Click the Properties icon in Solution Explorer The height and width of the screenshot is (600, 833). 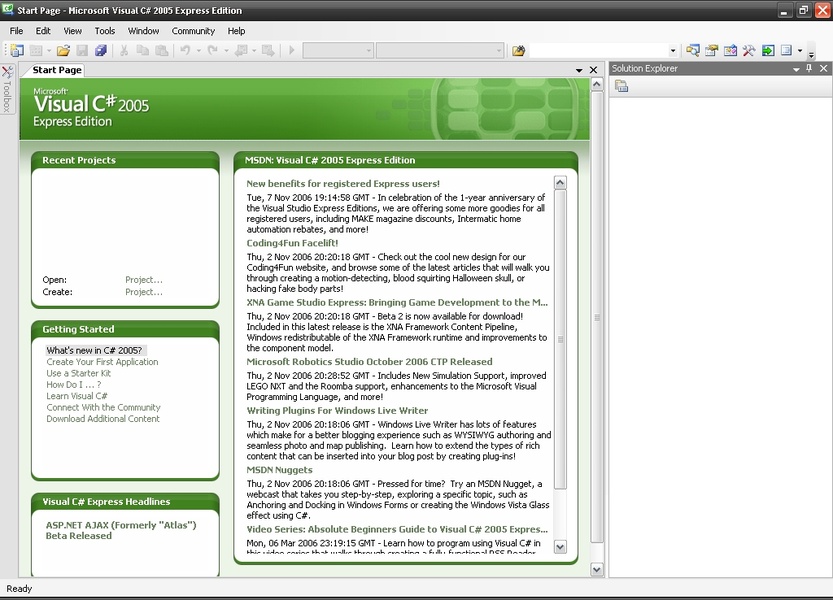pyautogui.click(x=621, y=87)
